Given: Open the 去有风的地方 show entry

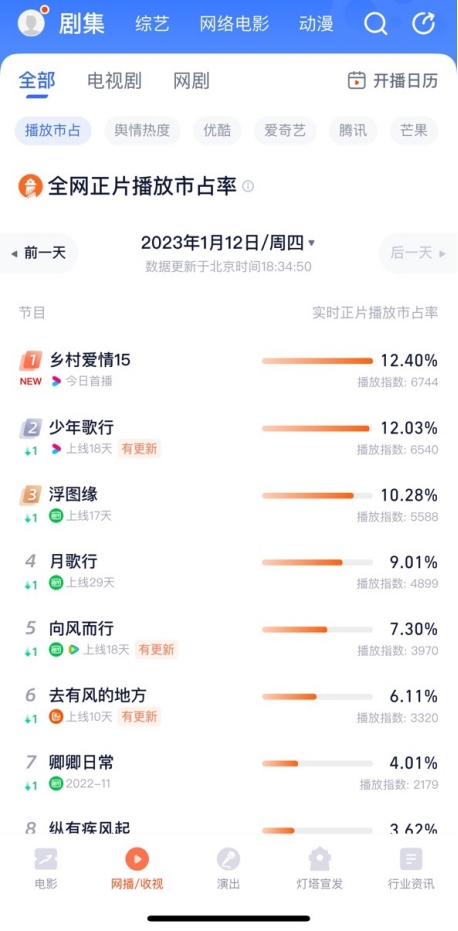Looking at the screenshot, I should 229,705.
